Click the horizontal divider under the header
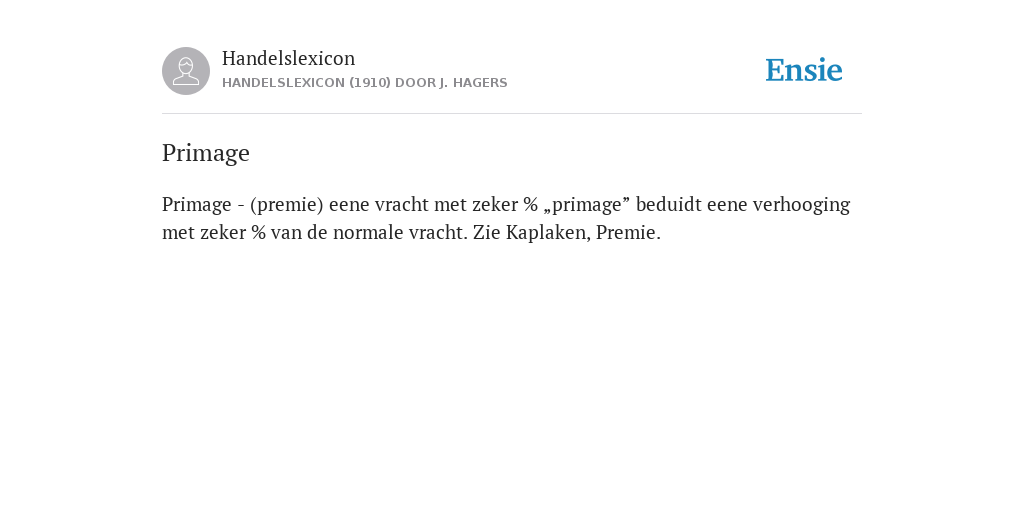Screen dimensions: 1024x512 (512, 114)
